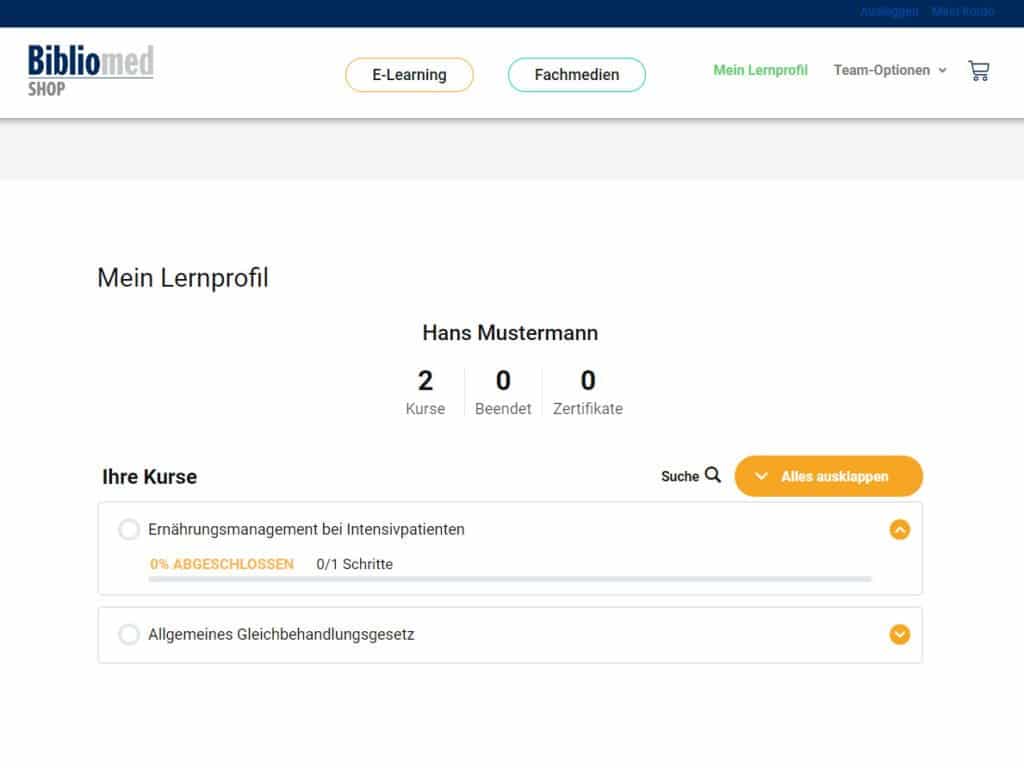This screenshot has width=1024, height=768.
Task: Open the Team-Optionen dropdown
Action: coord(889,71)
